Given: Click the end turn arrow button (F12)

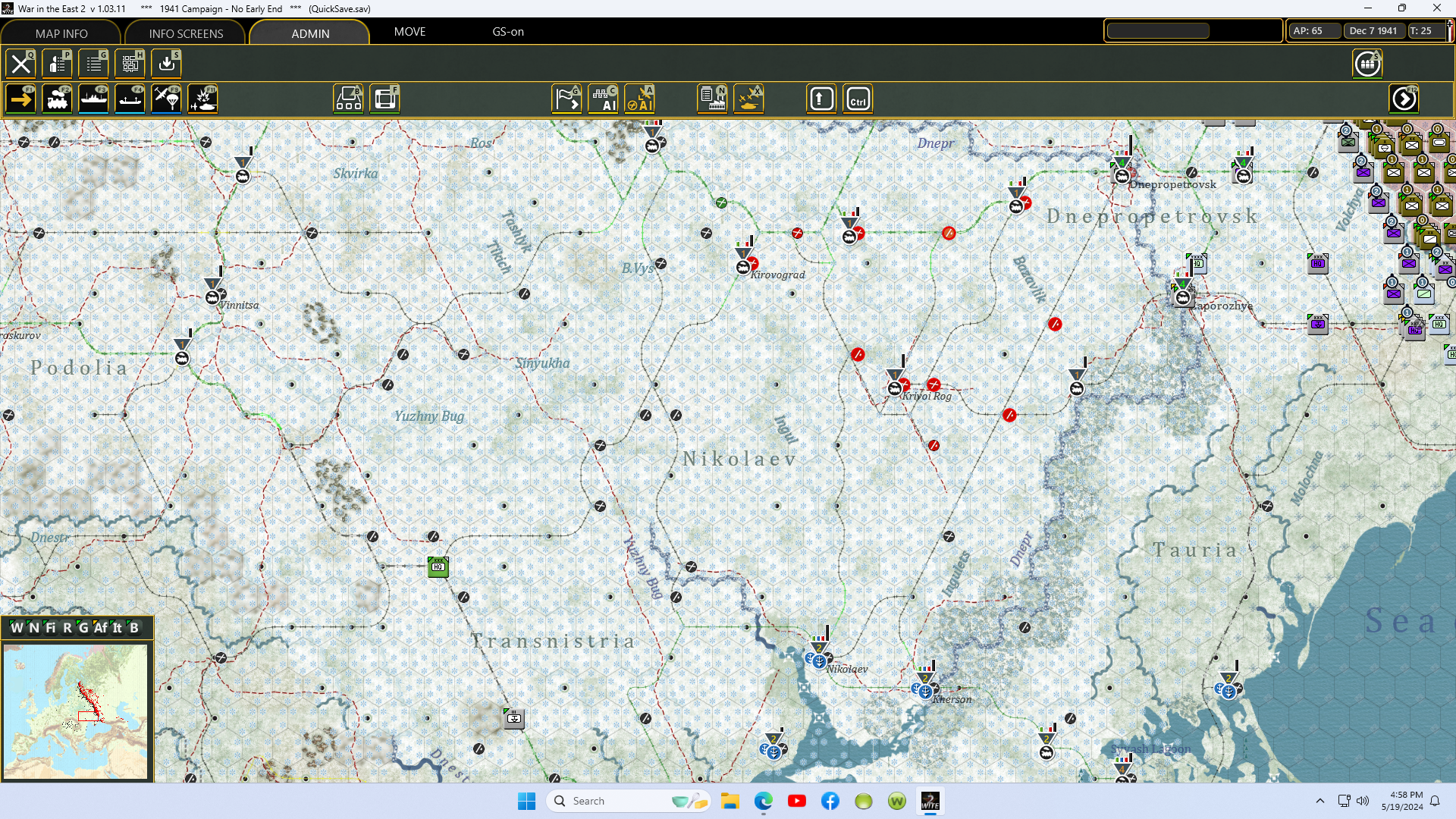Looking at the screenshot, I should (1404, 99).
